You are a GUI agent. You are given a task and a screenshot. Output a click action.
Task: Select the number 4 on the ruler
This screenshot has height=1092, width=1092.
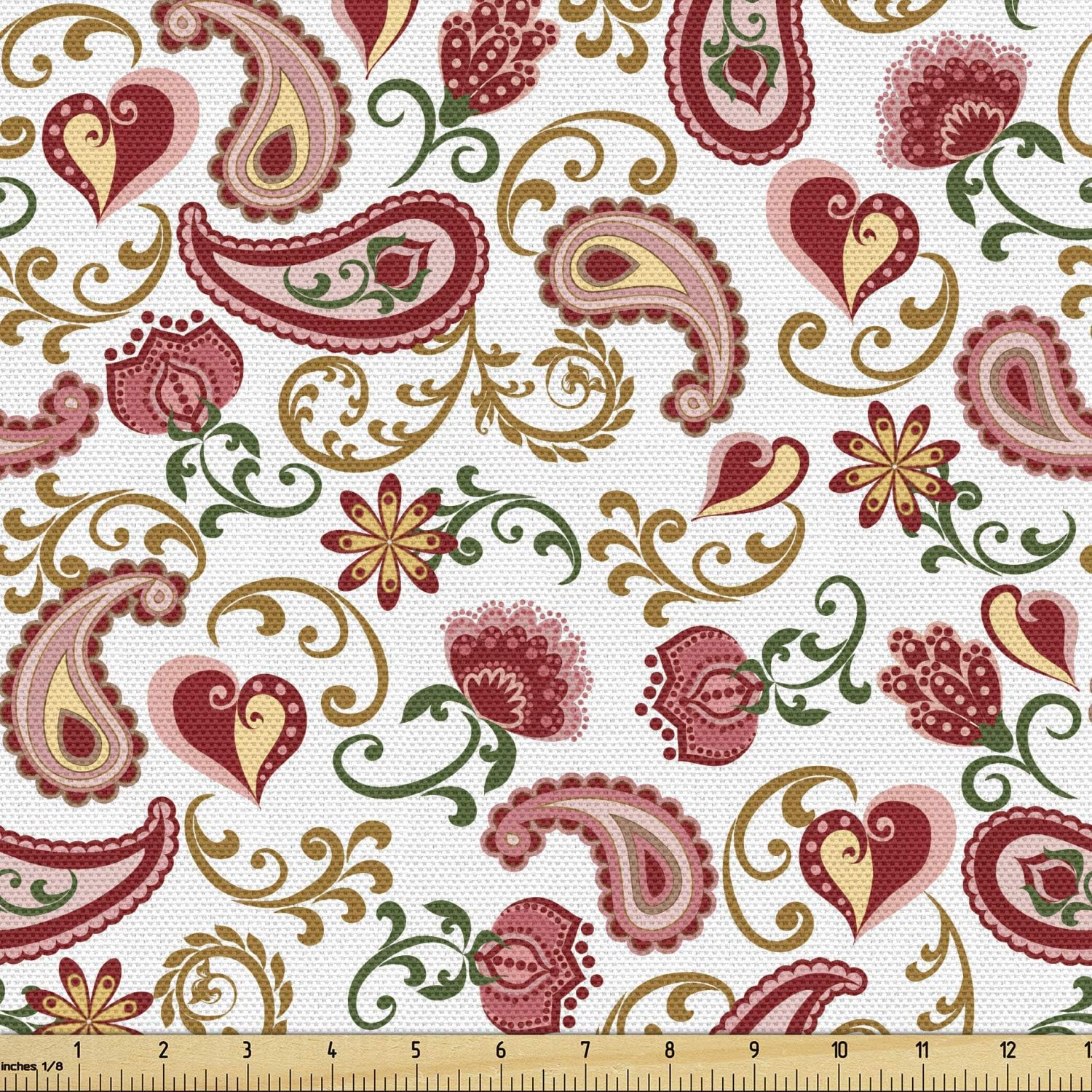[331, 1050]
